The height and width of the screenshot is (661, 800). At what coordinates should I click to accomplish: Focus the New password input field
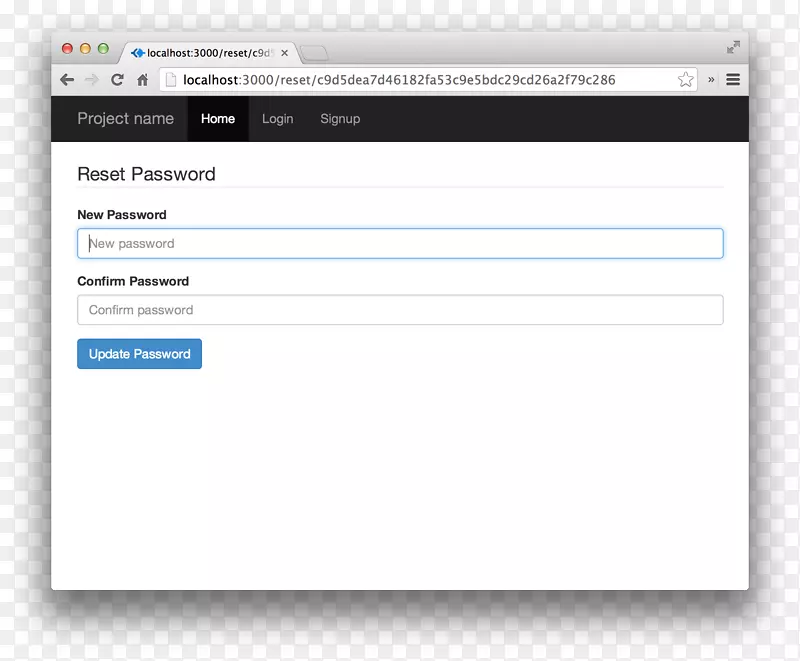pyautogui.click(x=400, y=243)
